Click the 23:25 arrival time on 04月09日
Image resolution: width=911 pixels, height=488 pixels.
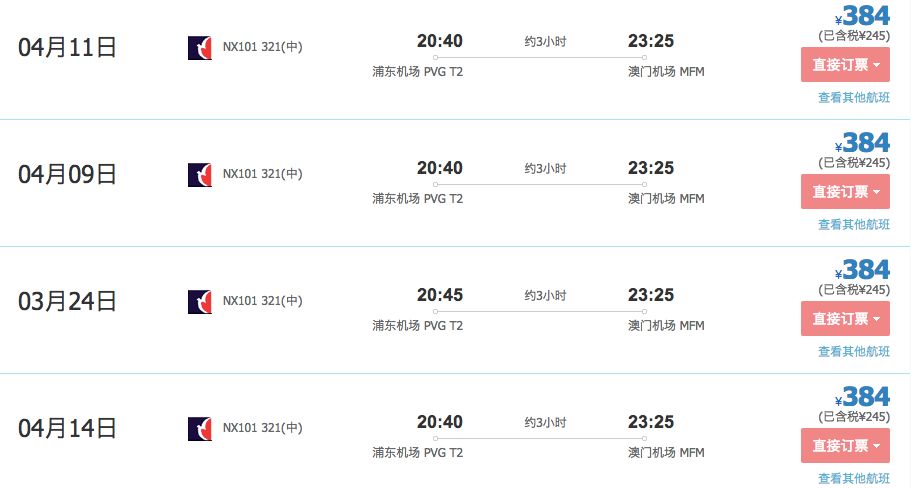point(651,168)
